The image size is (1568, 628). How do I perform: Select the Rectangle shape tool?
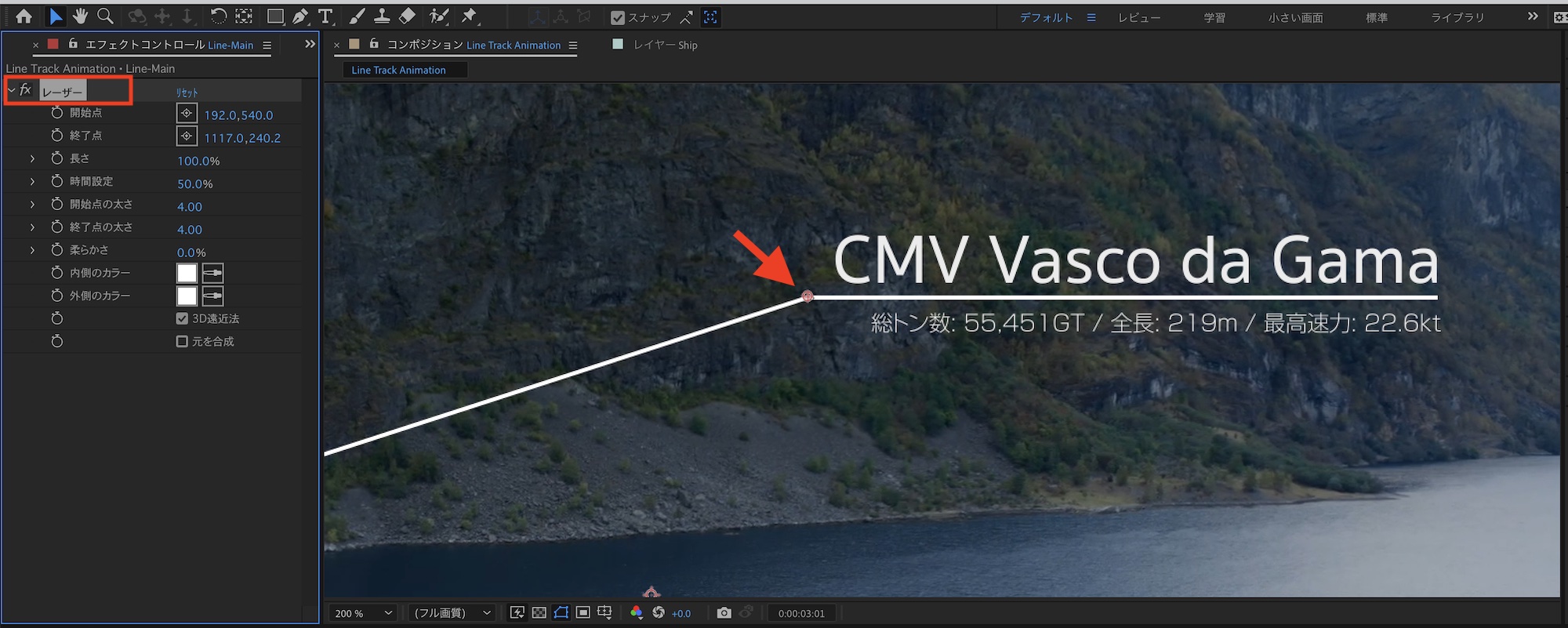274,16
